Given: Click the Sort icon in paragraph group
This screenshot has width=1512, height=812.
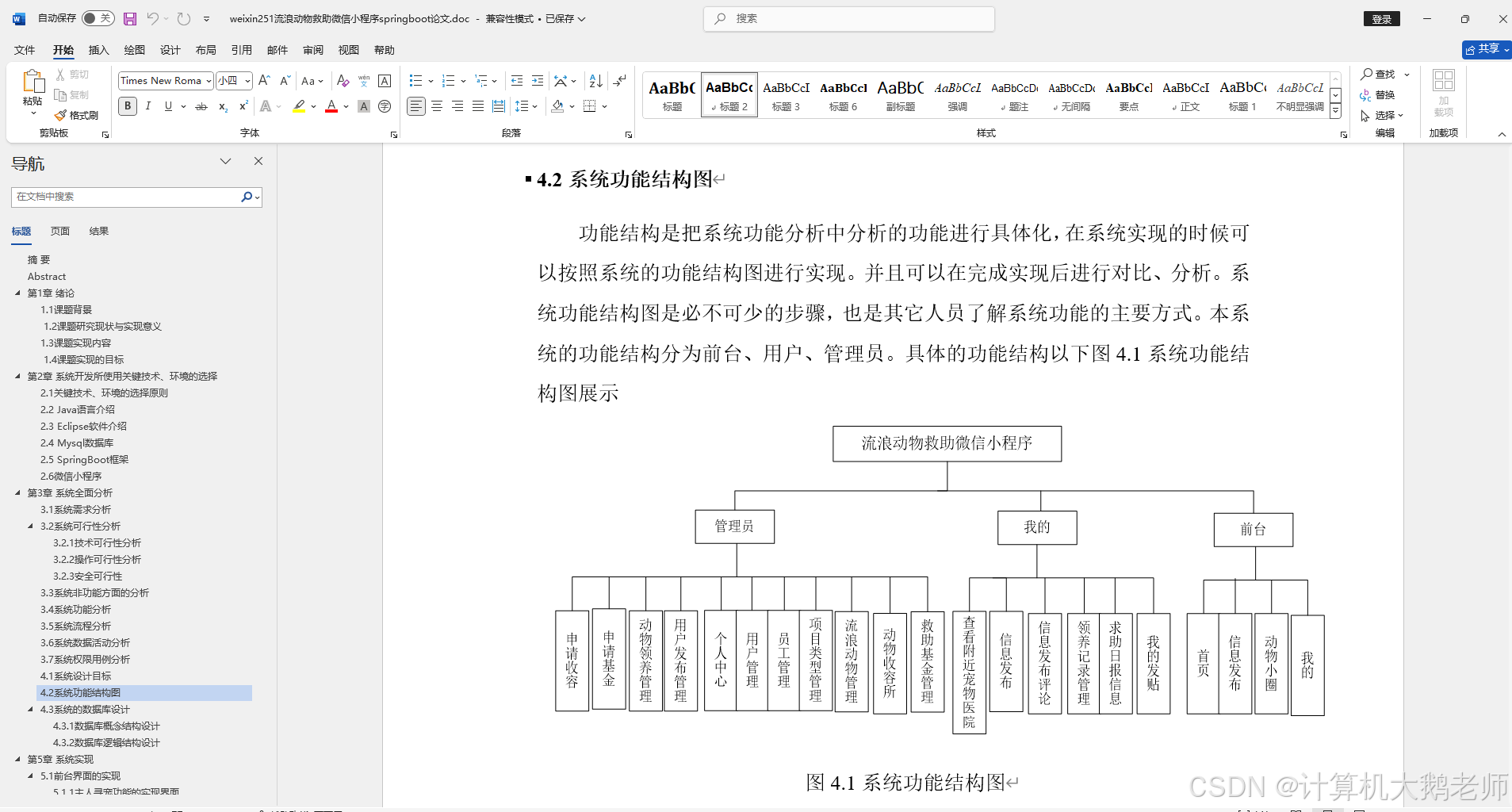Looking at the screenshot, I should pos(596,81).
